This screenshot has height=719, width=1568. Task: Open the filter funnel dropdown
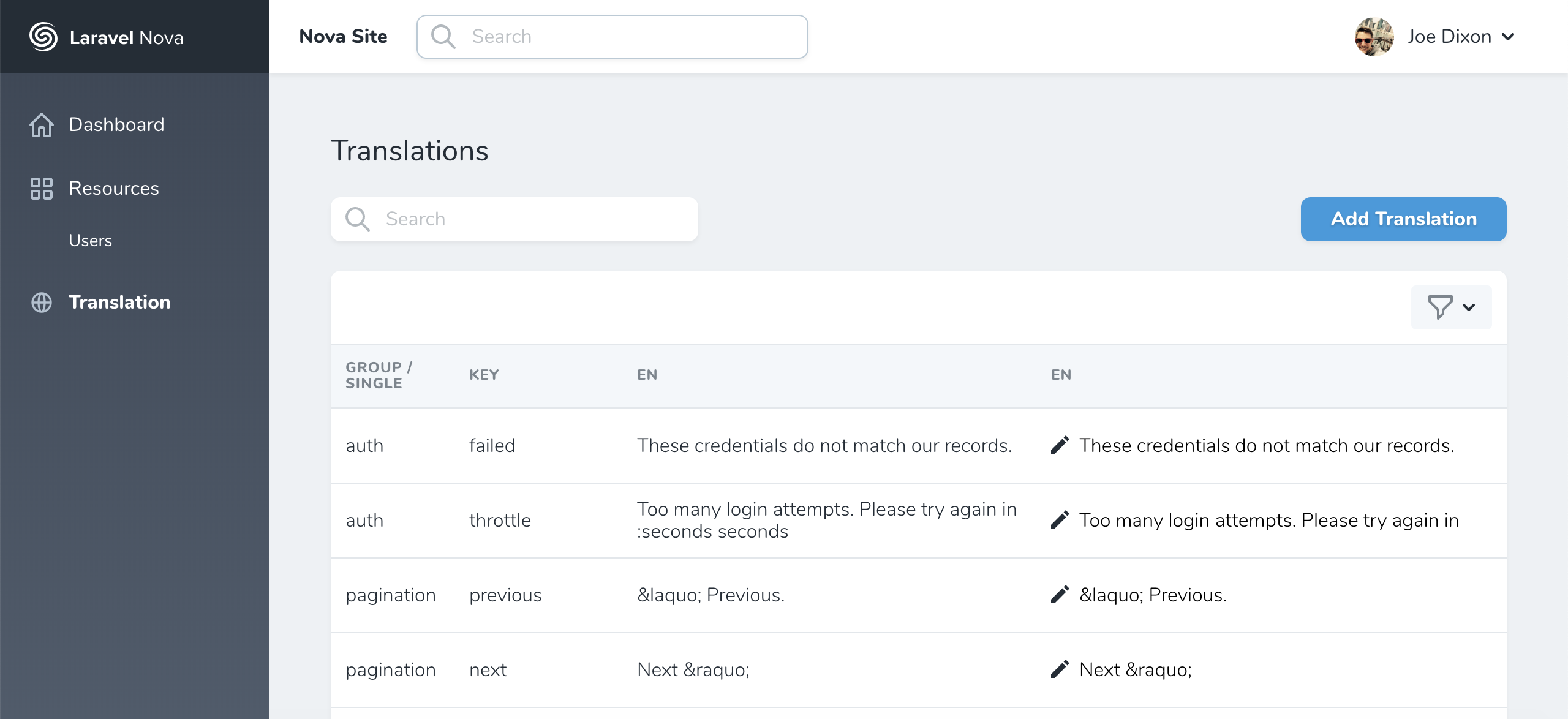(x=1451, y=307)
